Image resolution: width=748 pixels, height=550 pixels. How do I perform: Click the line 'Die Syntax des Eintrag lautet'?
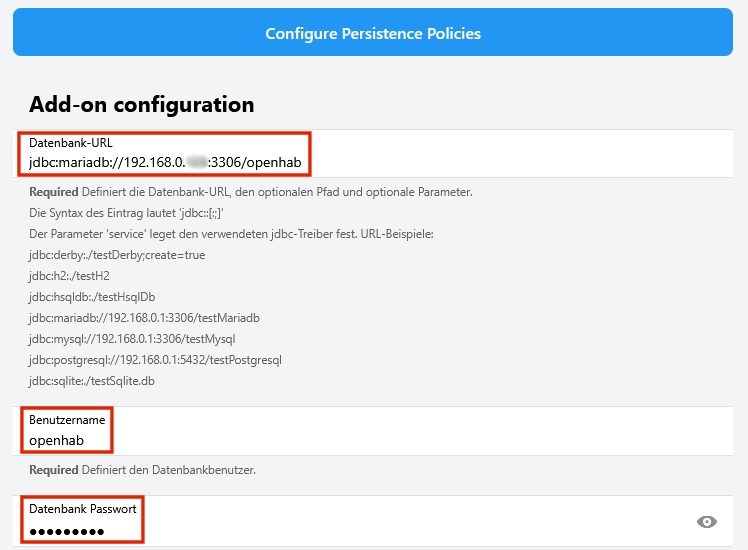(x=126, y=213)
